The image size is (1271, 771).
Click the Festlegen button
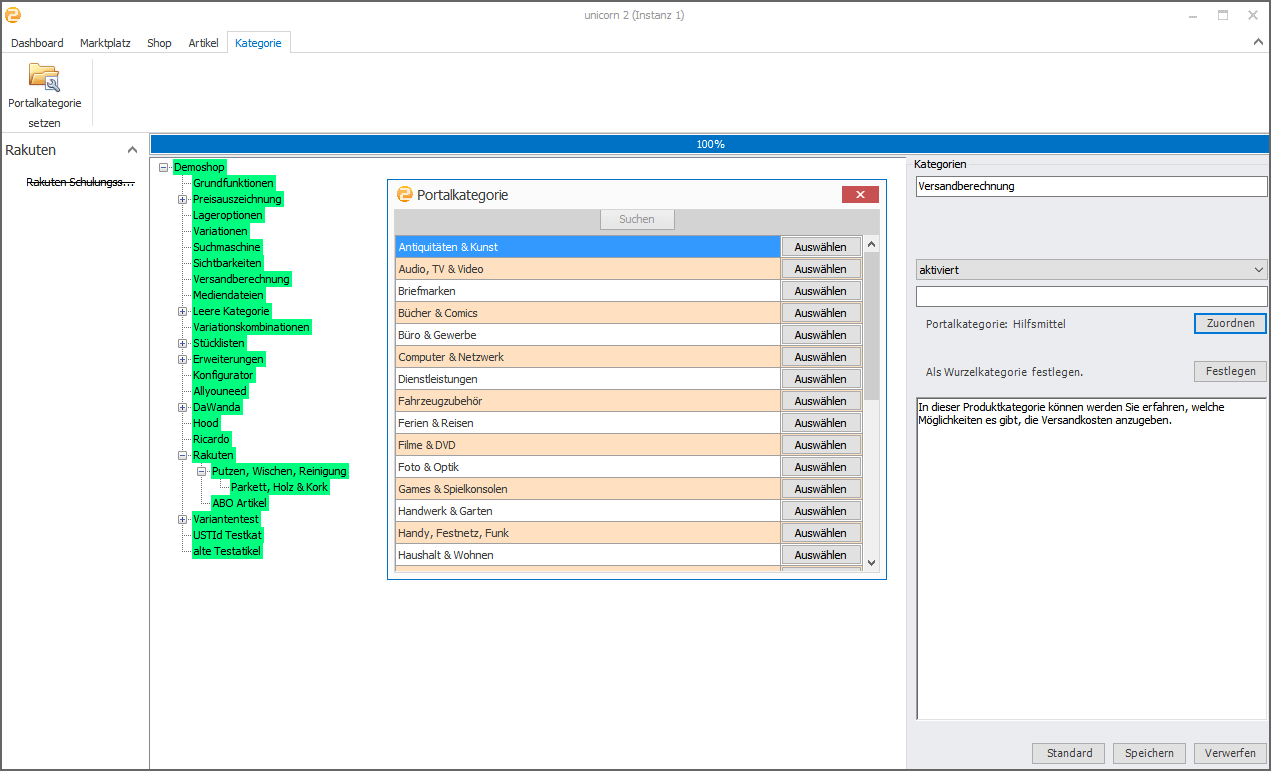coord(1229,371)
